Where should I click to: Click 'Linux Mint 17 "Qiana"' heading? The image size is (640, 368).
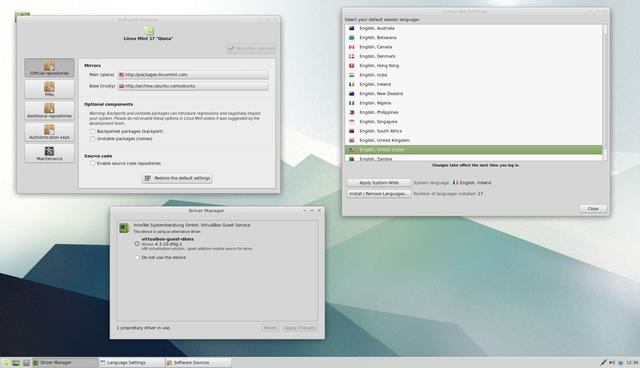pos(148,38)
